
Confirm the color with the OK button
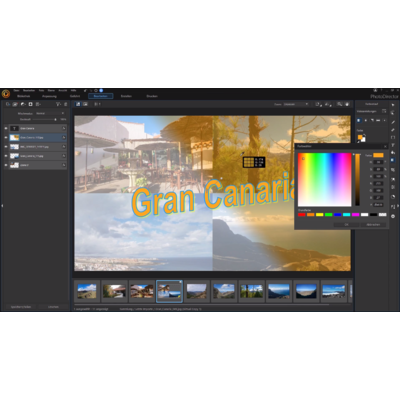347,225
